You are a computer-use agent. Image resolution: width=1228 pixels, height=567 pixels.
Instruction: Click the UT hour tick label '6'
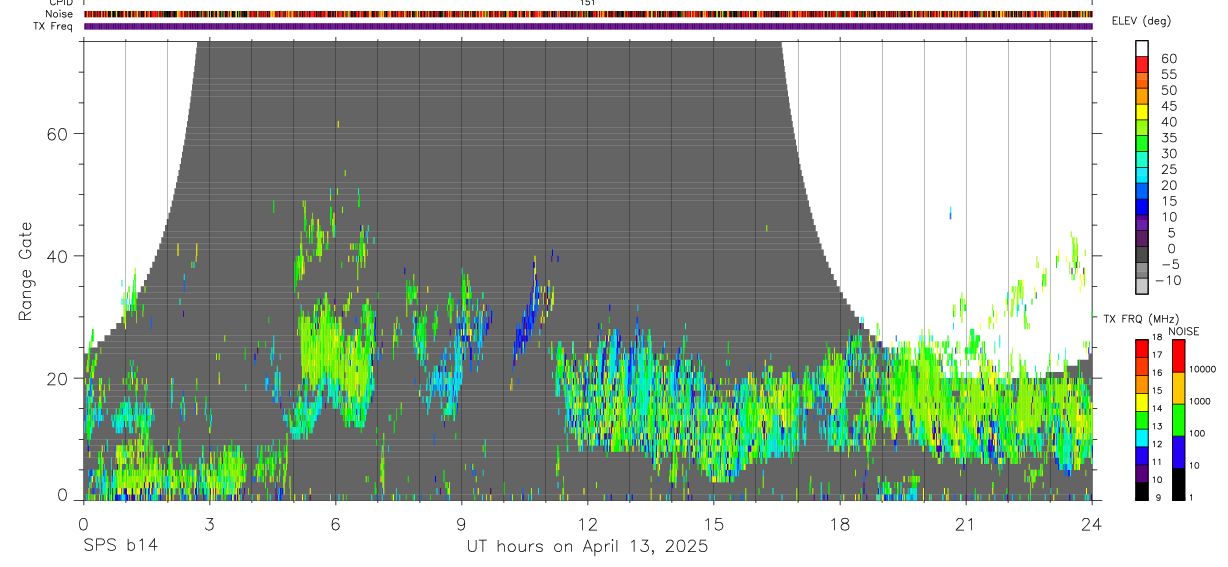tap(335, 524)
